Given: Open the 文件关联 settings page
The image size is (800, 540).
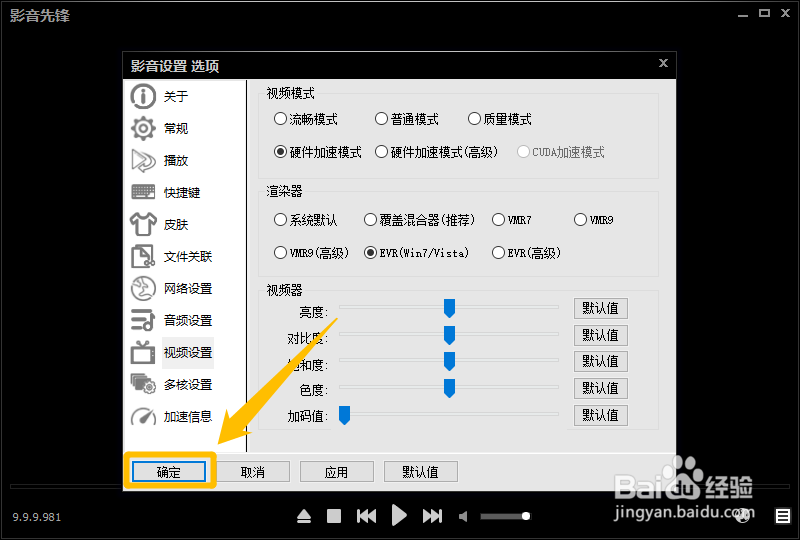Looking at the screenshot, I should [x=188, y=257].
